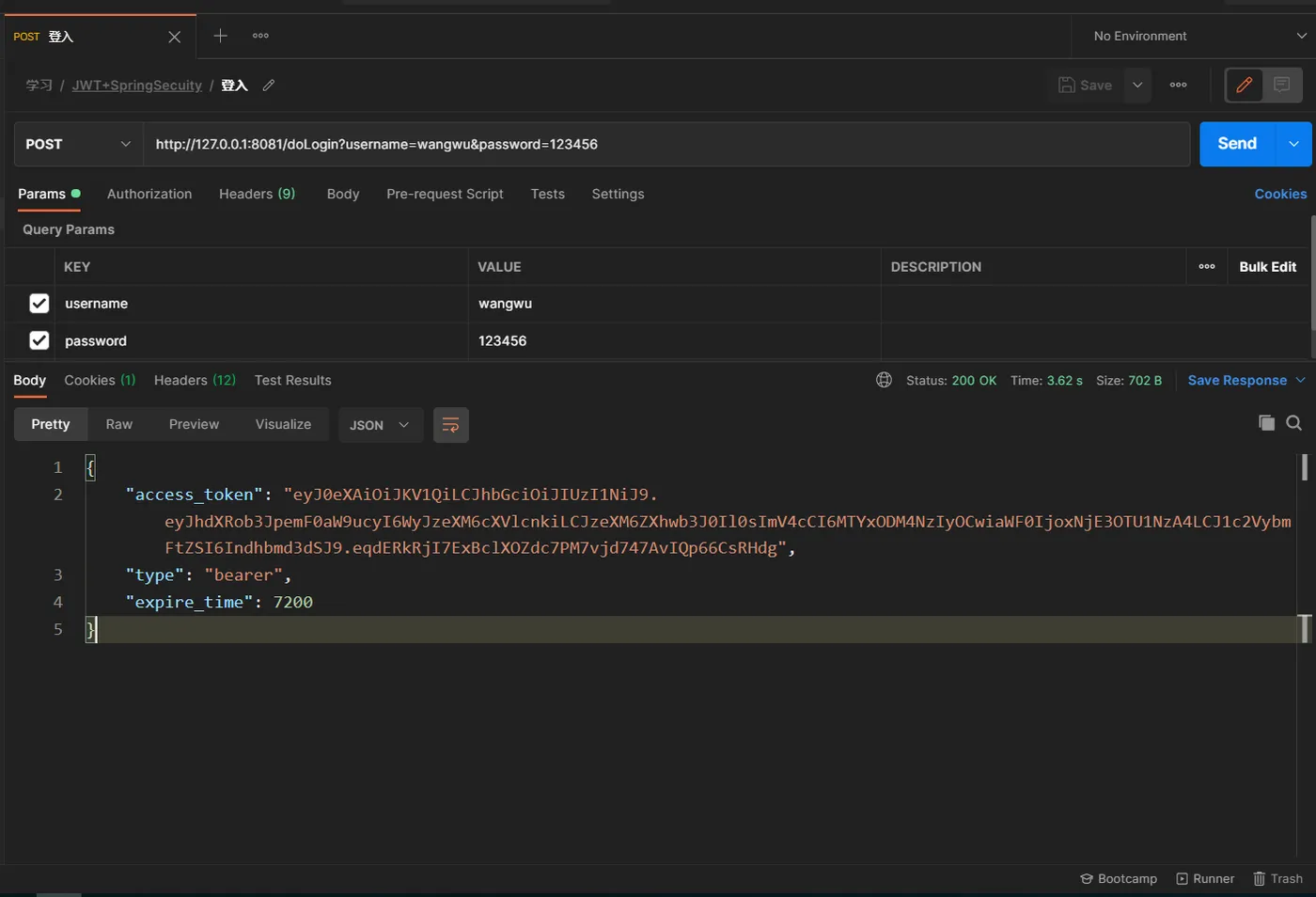Screen dimensions: 1316x897
Task: Open the response Cookies (1) tab
Action: pos(100,381)
